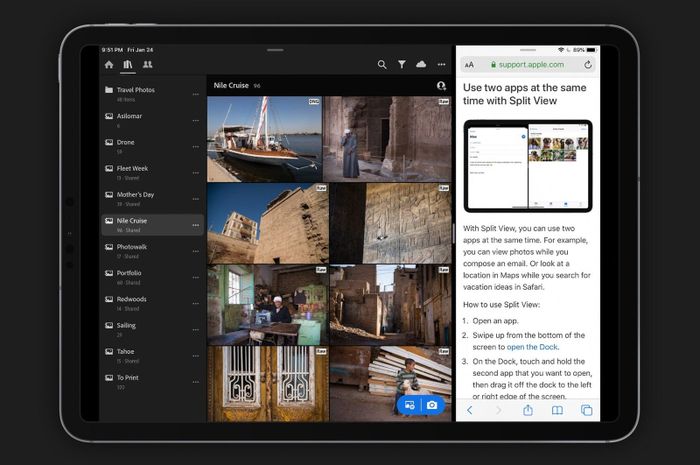Open options for To Print album
Screen dimensions: 700x465
pyautogui.click(x=196, y=382)
